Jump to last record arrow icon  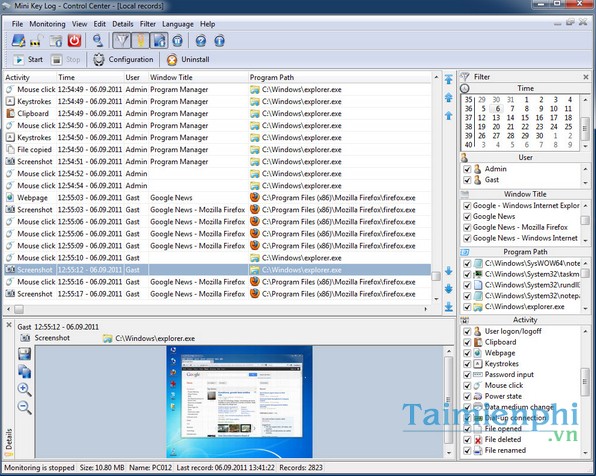[x=449, y=306]
